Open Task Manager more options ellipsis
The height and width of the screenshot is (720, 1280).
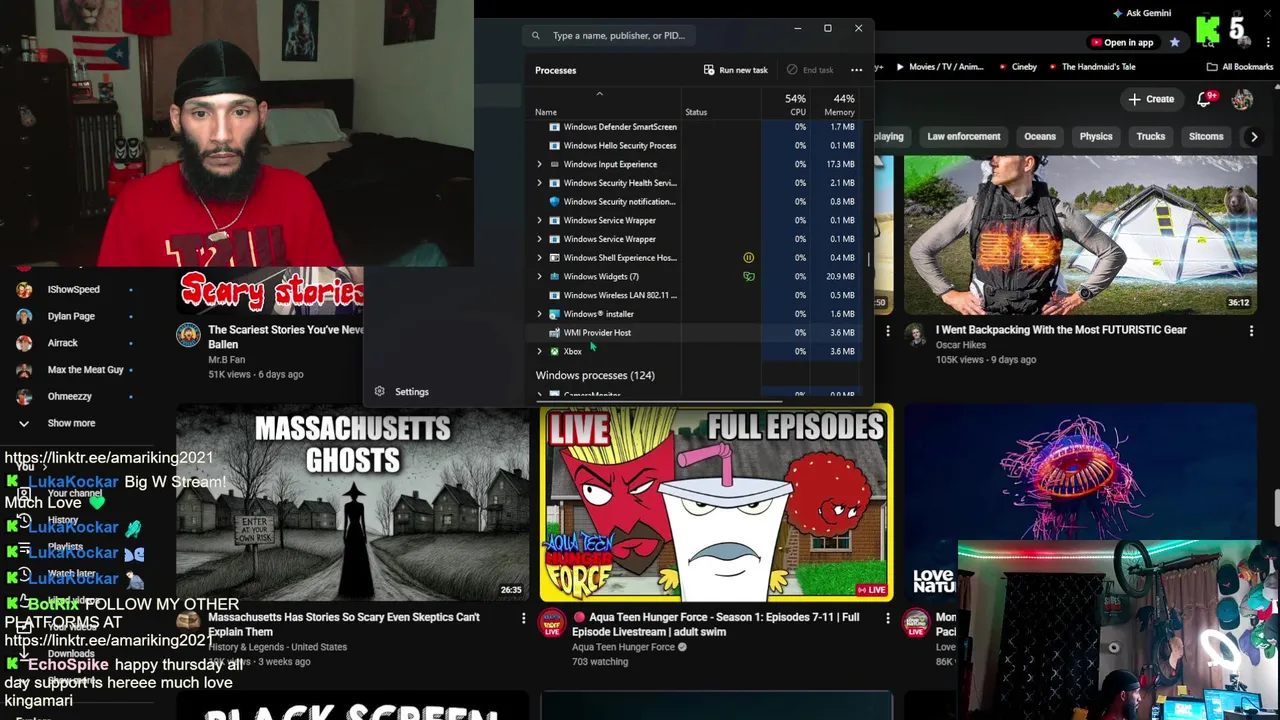[x=856, y=70]
